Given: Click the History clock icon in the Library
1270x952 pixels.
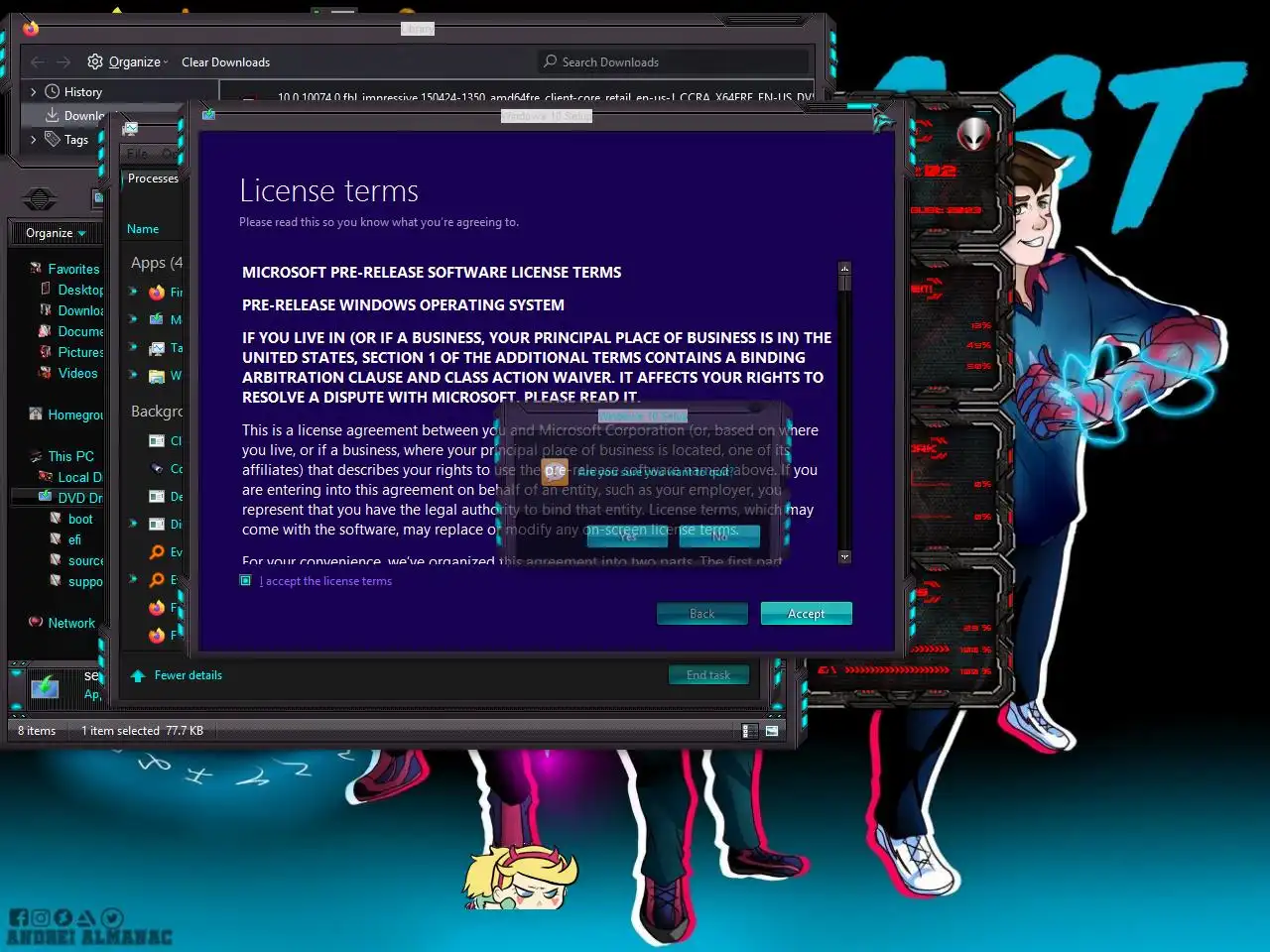Looking at the screenshot, I should [52, 91].
